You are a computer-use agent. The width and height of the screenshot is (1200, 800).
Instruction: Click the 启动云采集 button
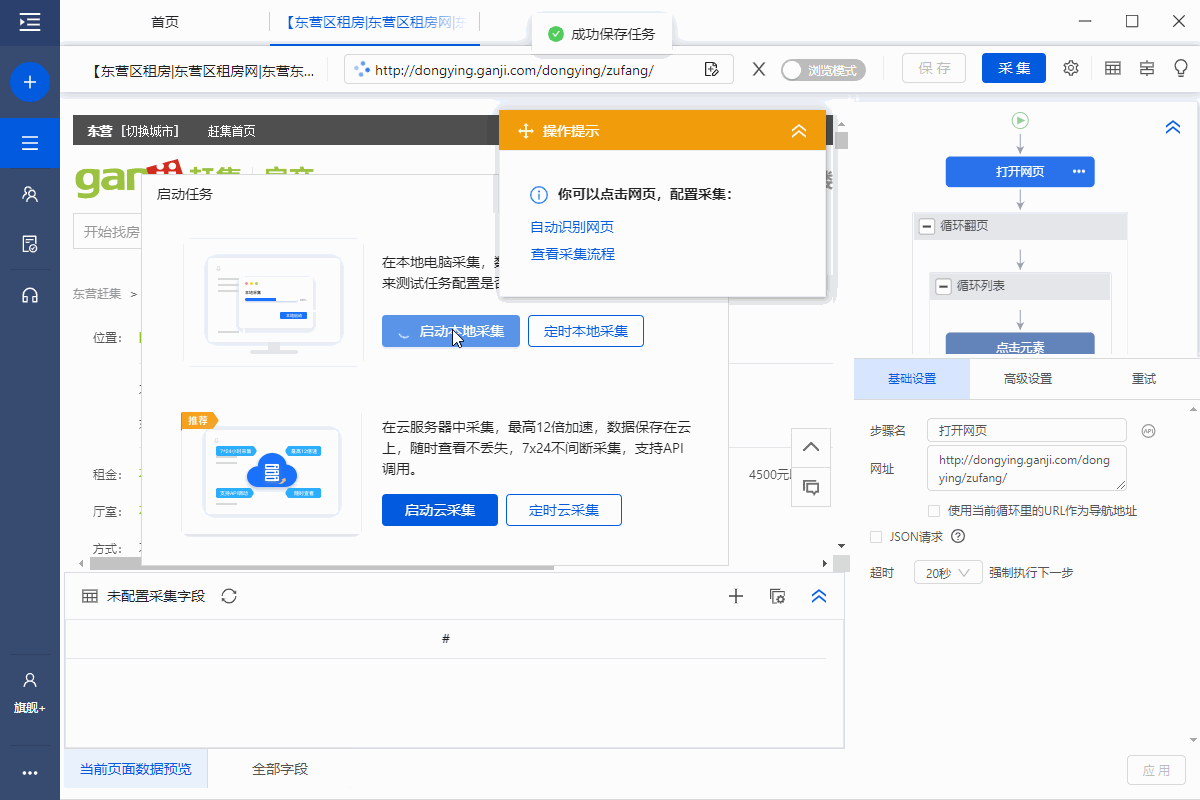439,510
